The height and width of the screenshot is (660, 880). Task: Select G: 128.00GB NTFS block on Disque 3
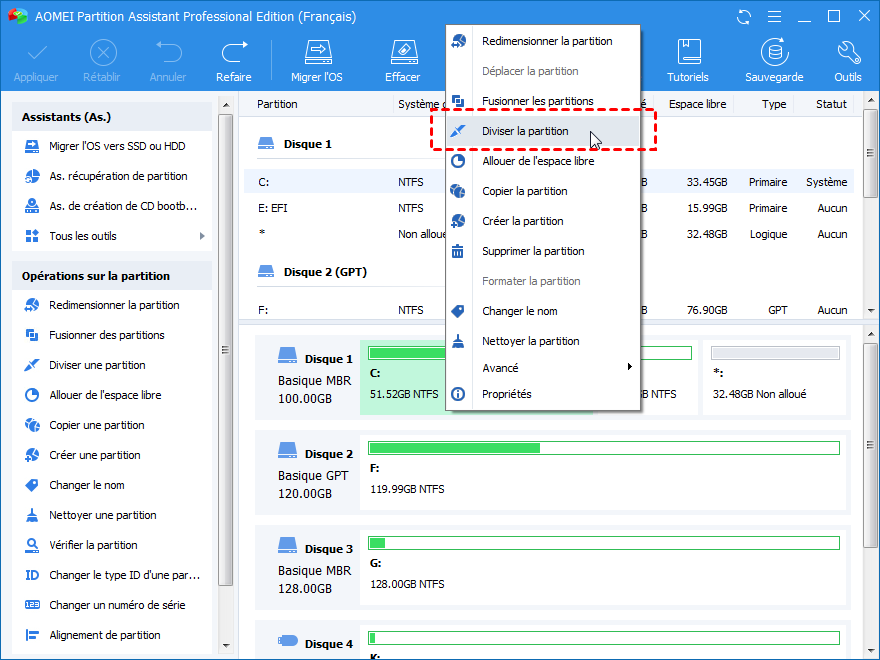point(603,567)
